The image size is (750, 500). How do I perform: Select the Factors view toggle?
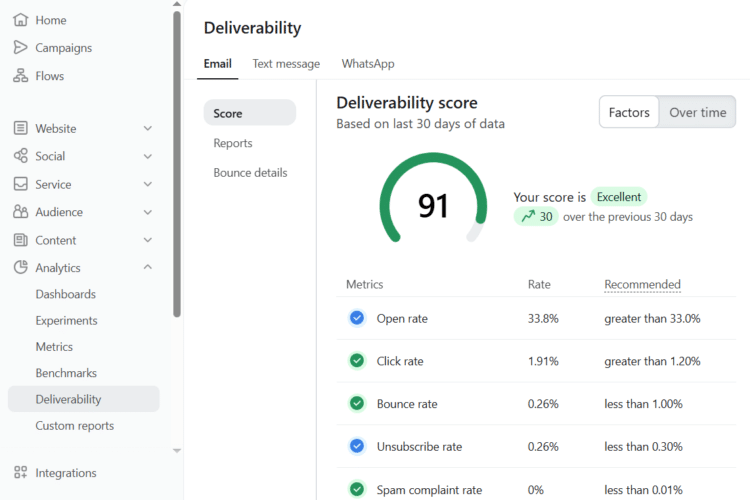(x=629, y=112)
